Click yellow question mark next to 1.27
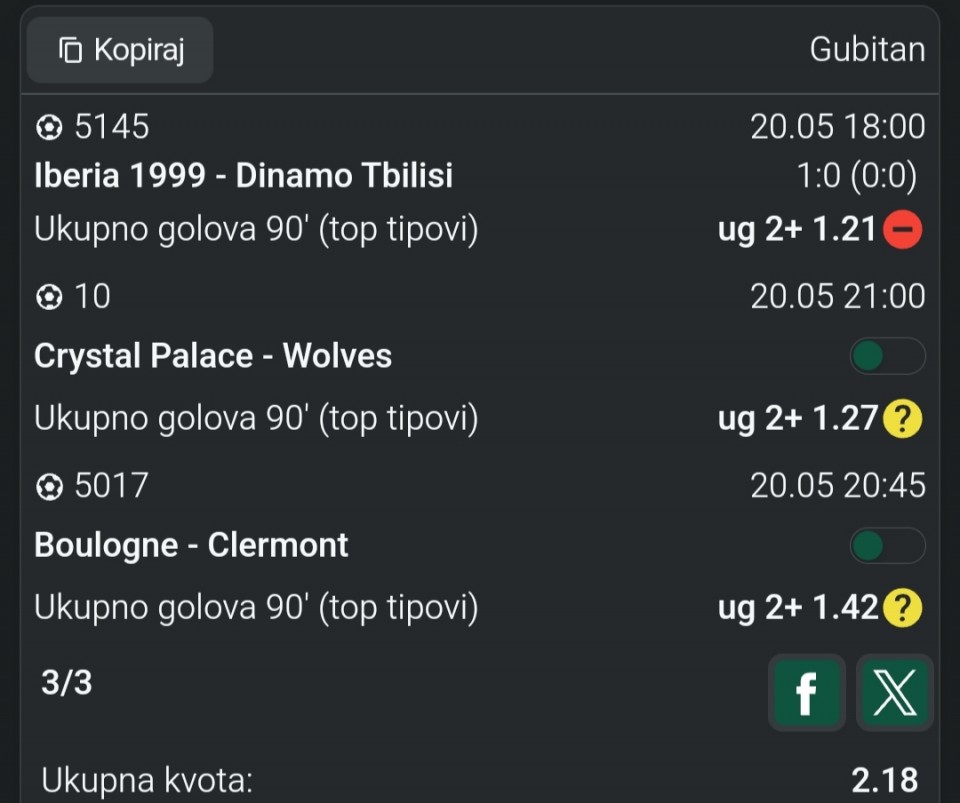960x803 pixels. point(902,419)
